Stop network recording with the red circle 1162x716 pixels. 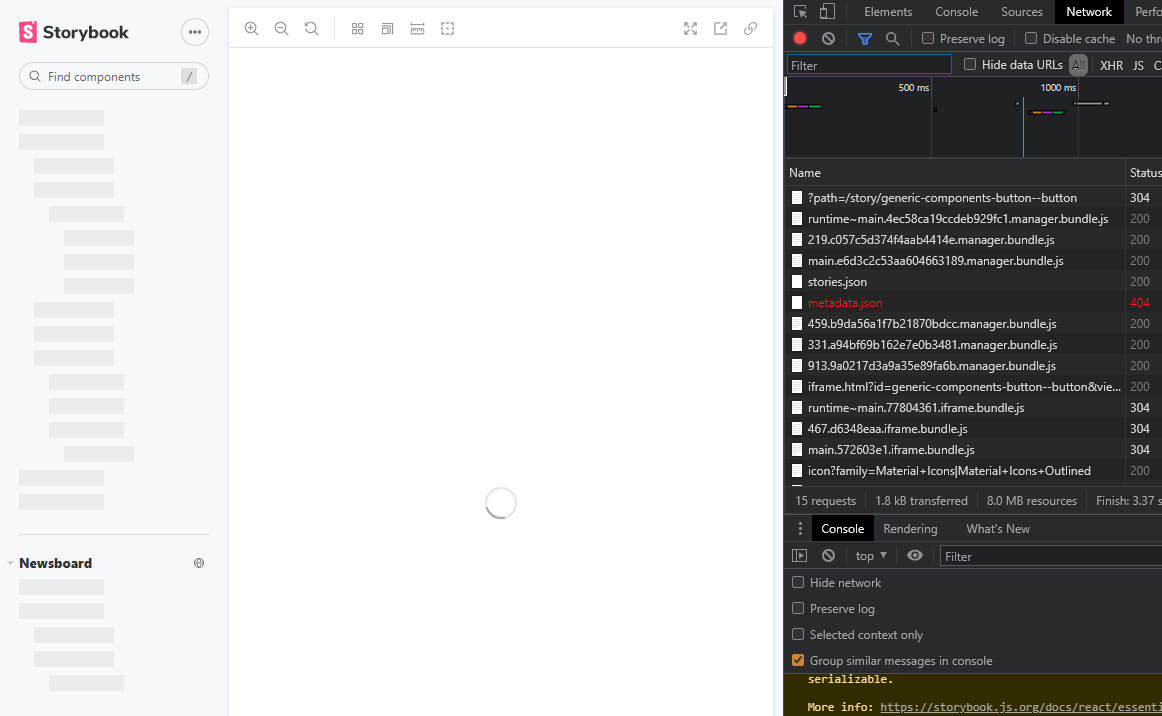tap(799, 38)
